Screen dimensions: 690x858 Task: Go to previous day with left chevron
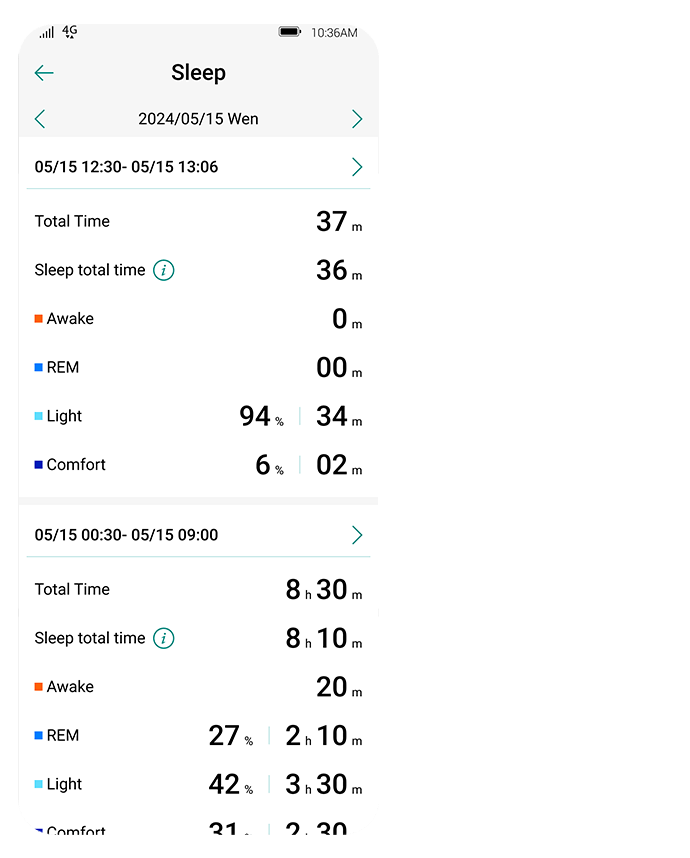(39, 119)
